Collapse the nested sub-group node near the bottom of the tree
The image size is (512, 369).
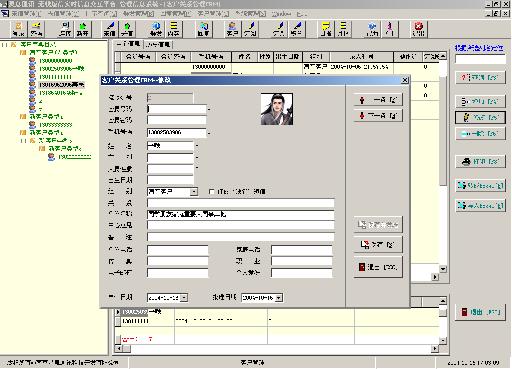[23, 140]
